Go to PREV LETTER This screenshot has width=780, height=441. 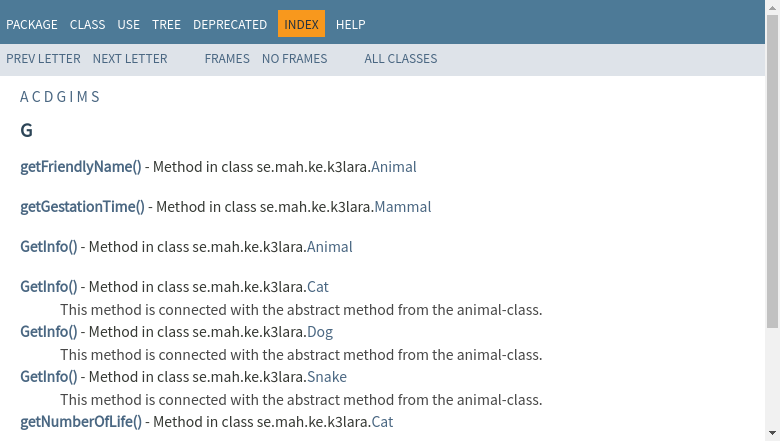[x=43, y=59]
